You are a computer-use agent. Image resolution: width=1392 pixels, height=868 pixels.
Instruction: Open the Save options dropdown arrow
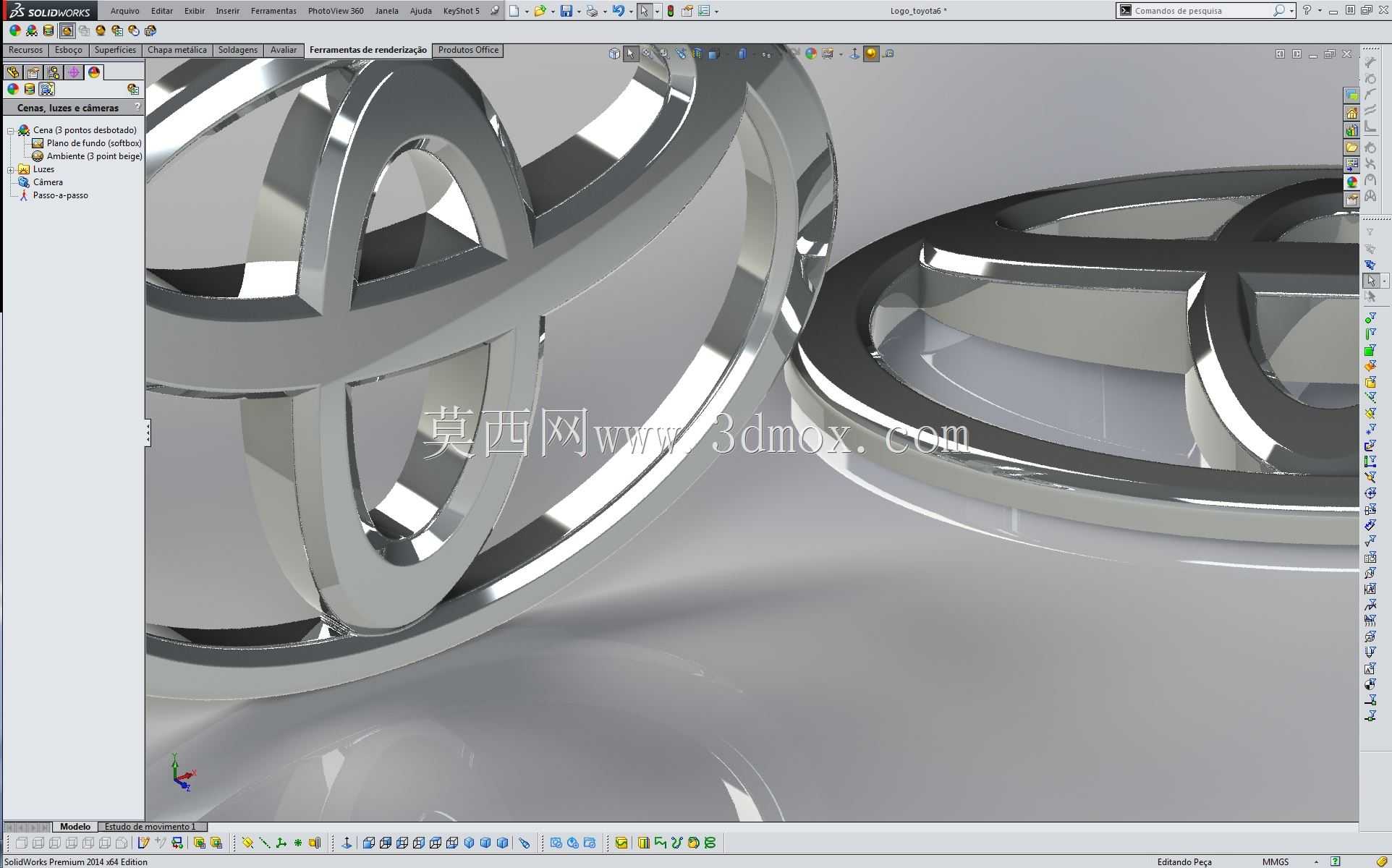pyautogui.click(x=579, y=12)
